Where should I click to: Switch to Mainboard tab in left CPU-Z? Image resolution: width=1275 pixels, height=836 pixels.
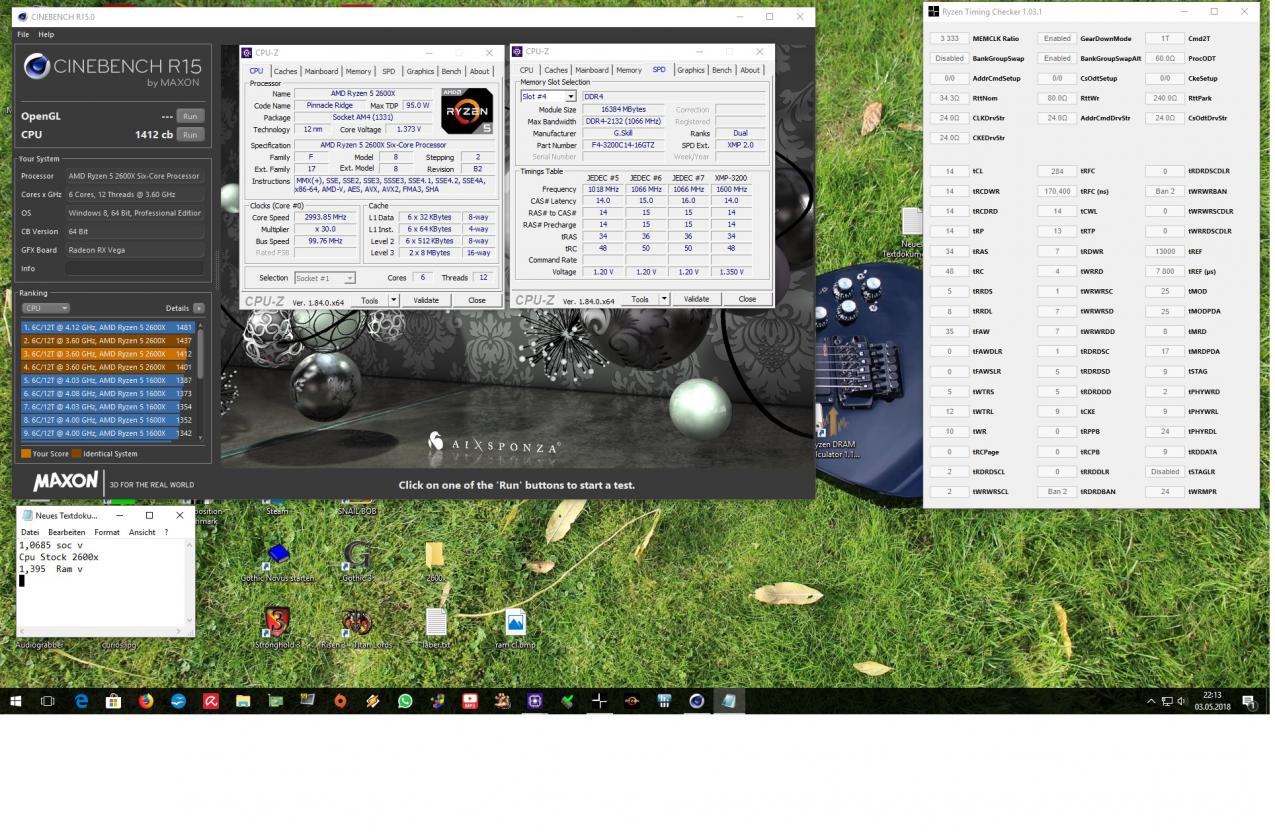[x=321, y=71]
